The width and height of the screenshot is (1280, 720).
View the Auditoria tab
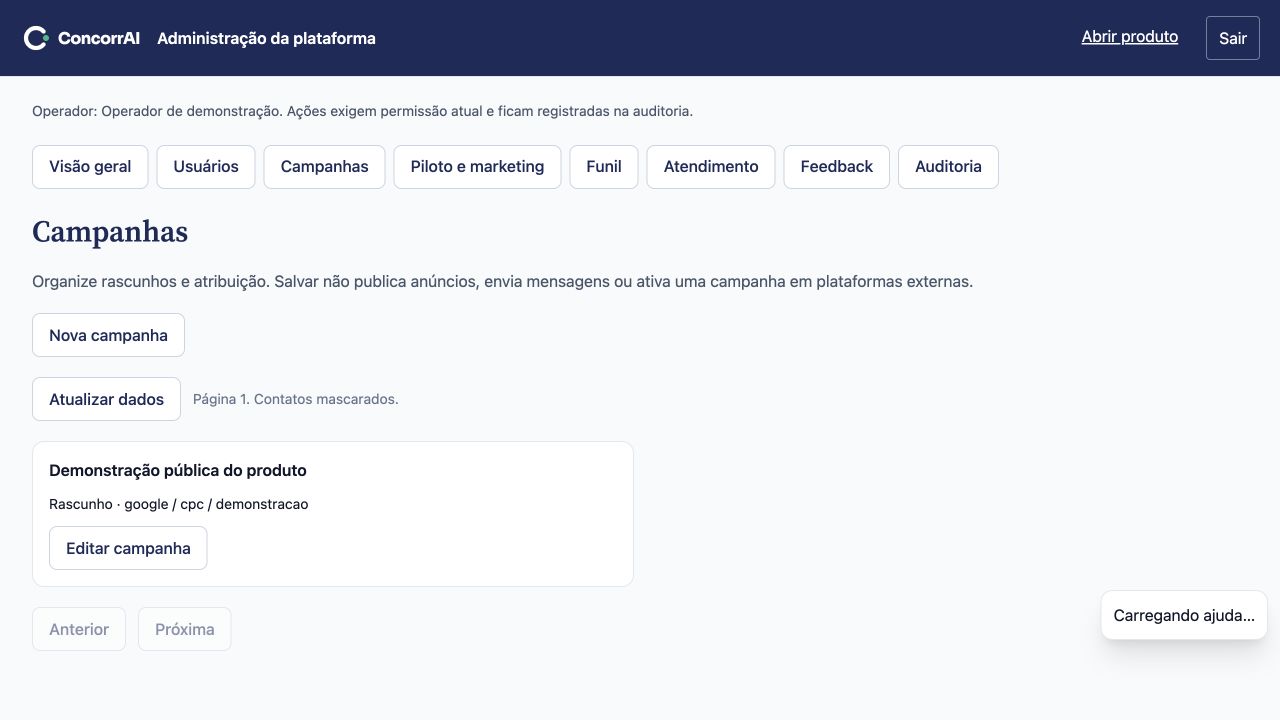coord(948,167)
